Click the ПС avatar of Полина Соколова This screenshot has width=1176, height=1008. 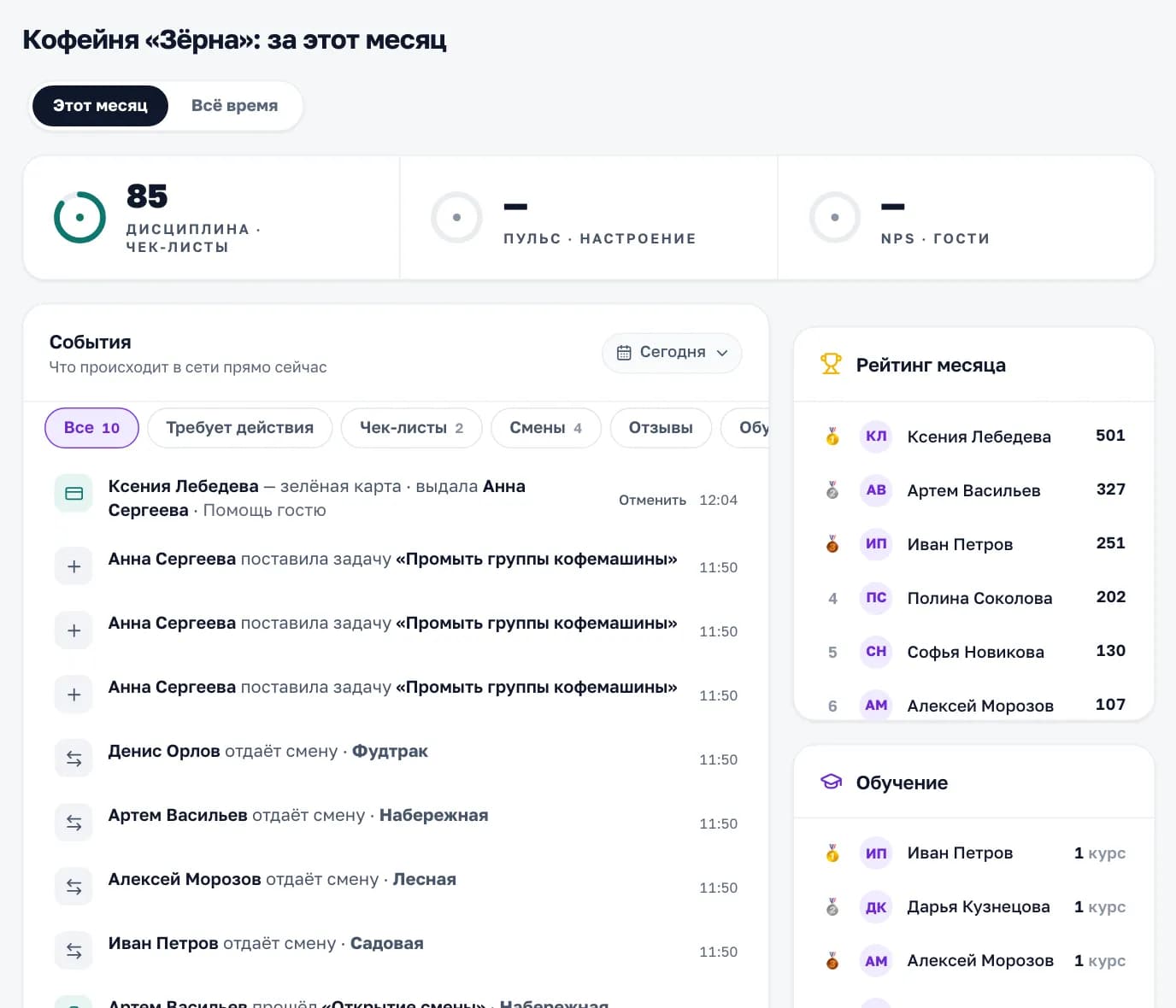click(876, 598)
